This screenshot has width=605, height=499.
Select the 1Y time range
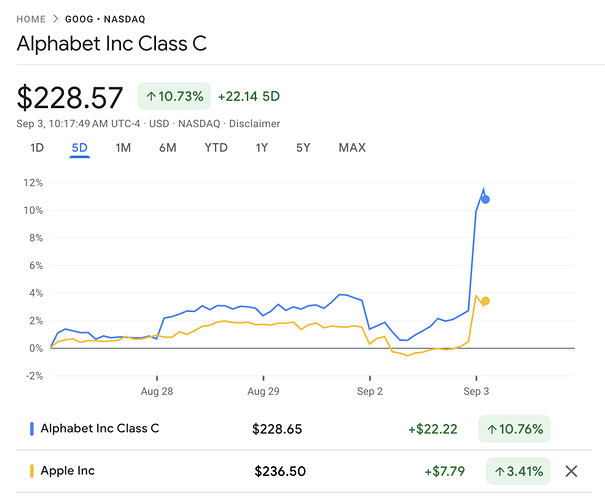[x=261, y=148]
